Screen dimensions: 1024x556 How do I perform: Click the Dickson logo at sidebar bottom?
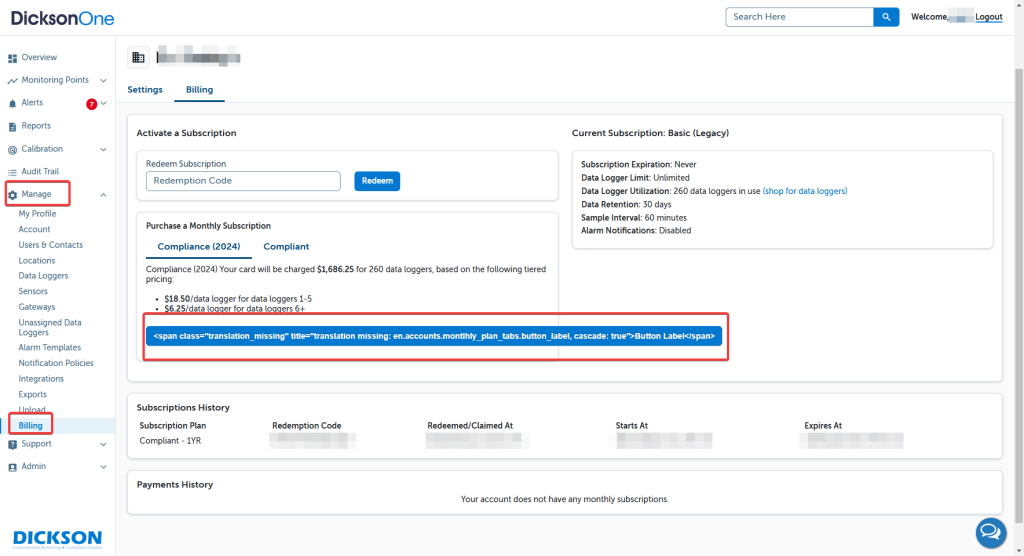[x=57, y=538]
